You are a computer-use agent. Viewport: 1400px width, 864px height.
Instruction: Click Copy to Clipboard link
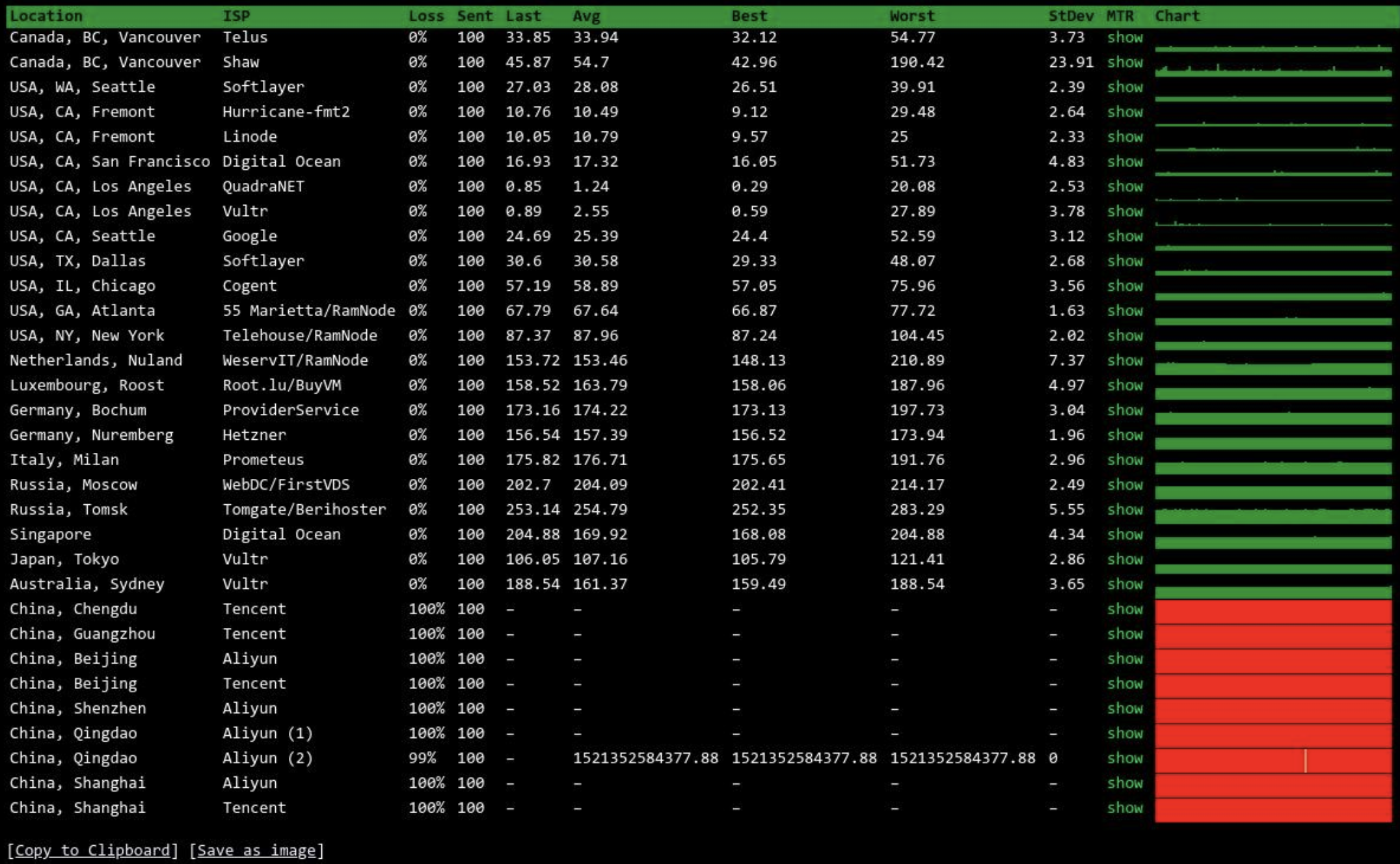[x=92, y=850]
